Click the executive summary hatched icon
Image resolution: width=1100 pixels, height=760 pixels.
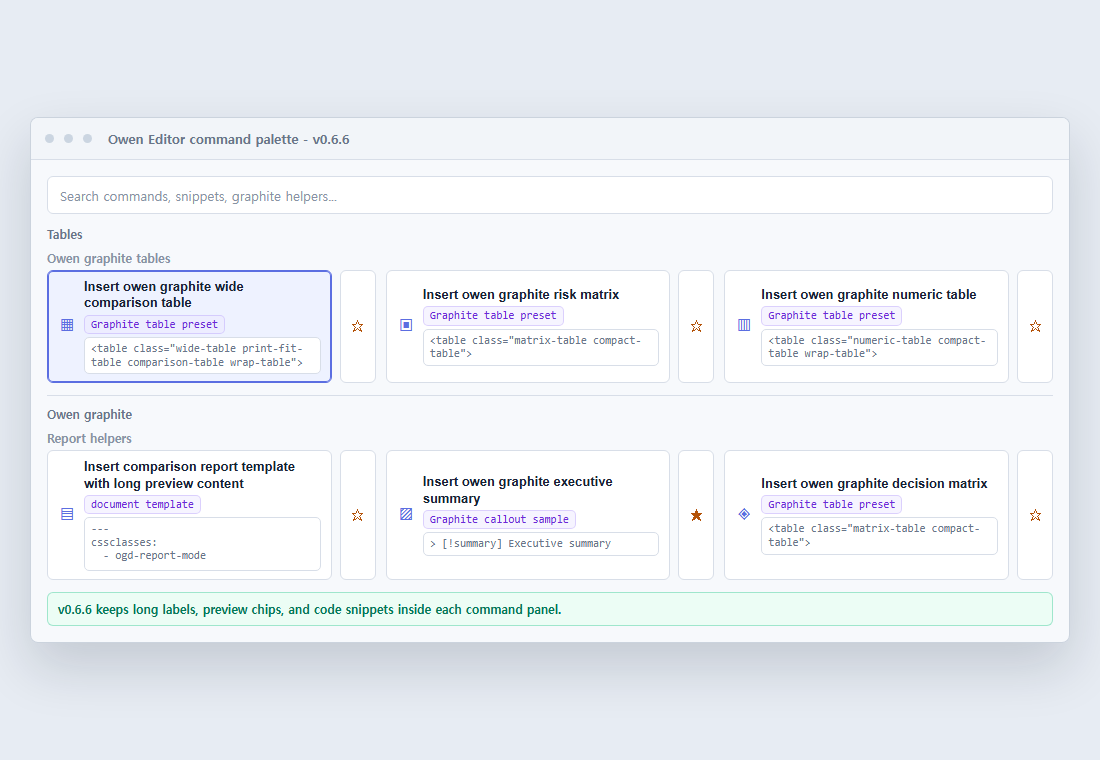tap(406, 514)
